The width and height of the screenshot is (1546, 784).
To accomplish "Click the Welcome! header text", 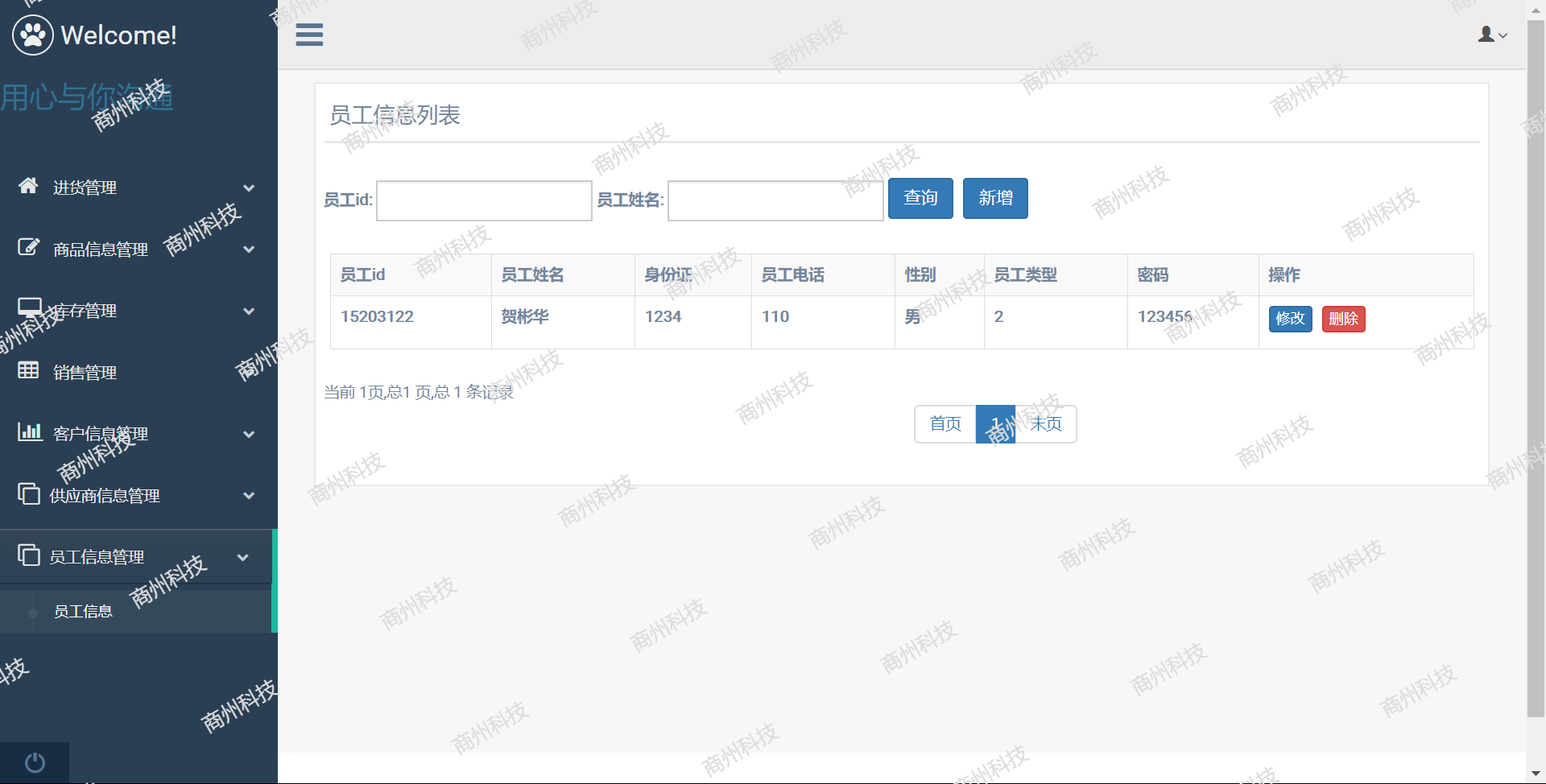I will [x=118, y=35].
